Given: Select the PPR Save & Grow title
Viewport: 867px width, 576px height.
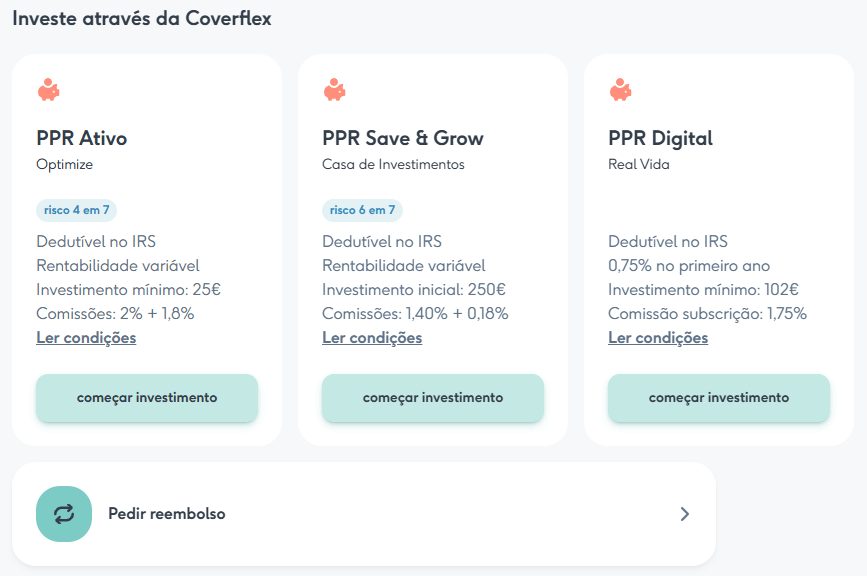Looking at the screenshot, I should [x=402, y=138].
